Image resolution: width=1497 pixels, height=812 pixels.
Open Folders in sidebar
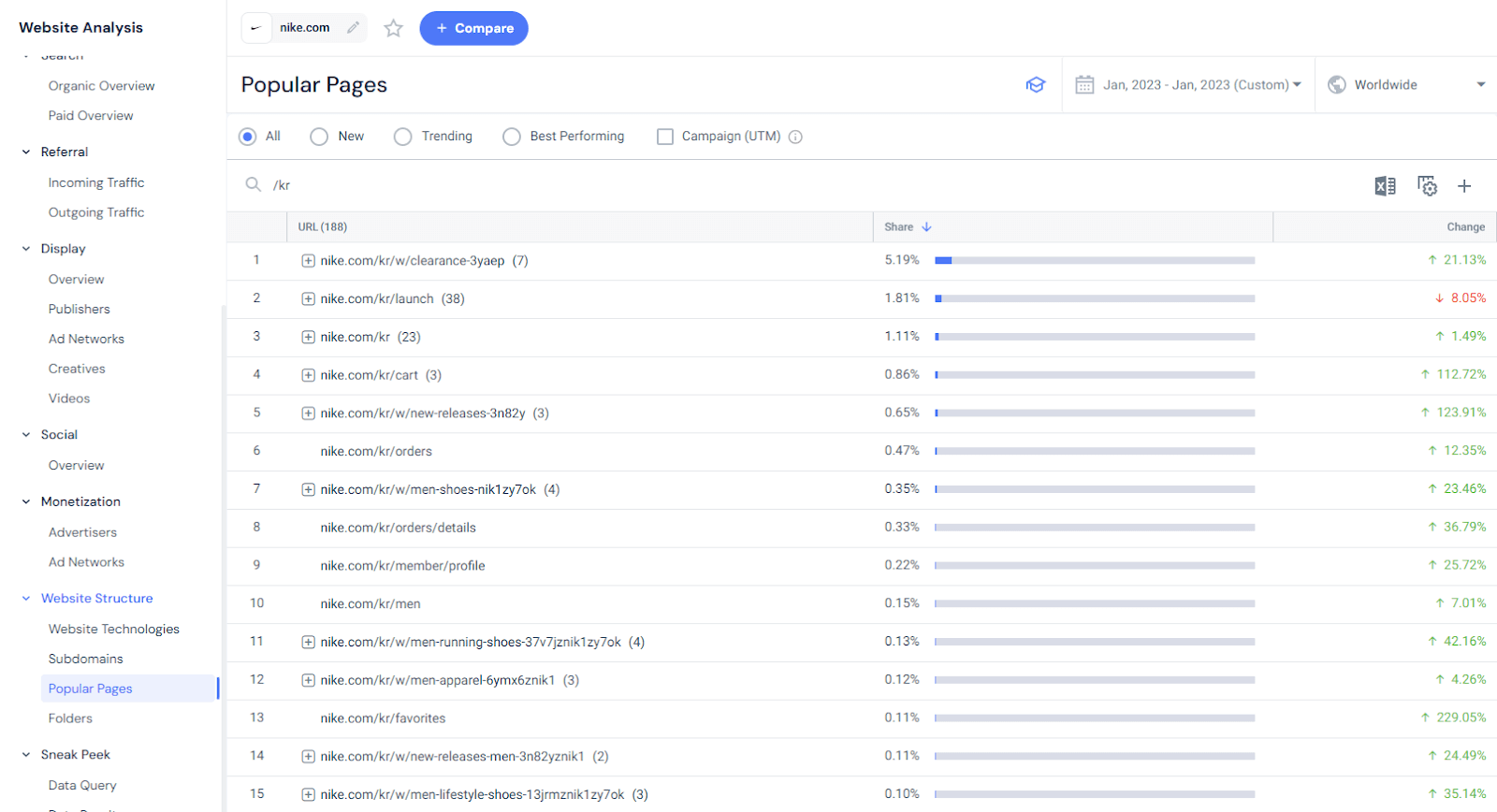point(70,718)
